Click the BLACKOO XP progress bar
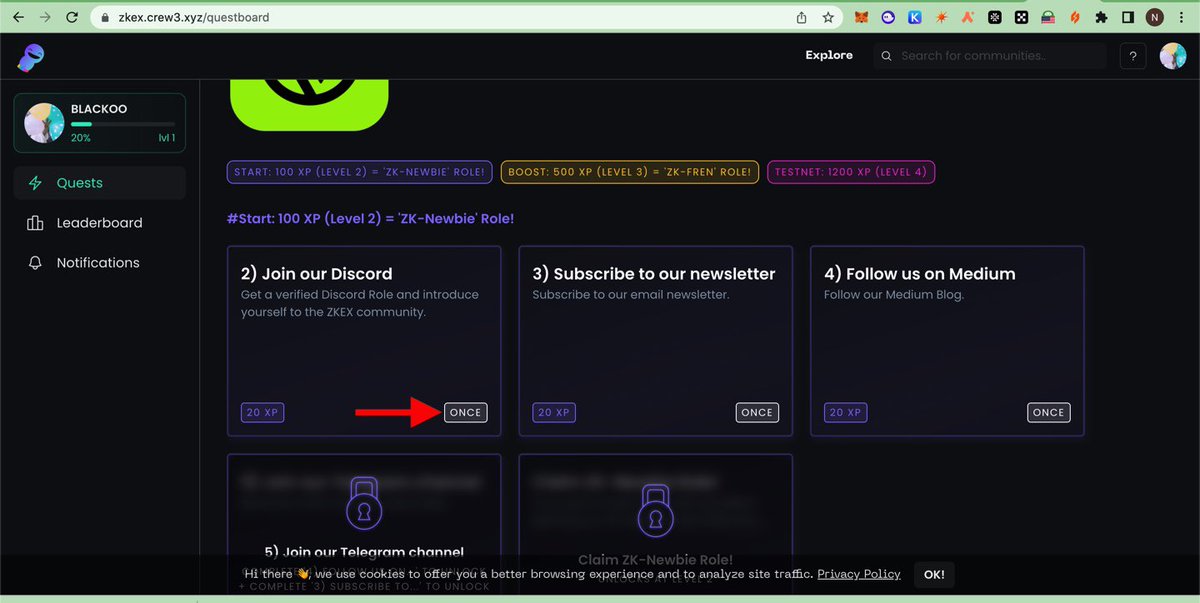 click(123, 124)
